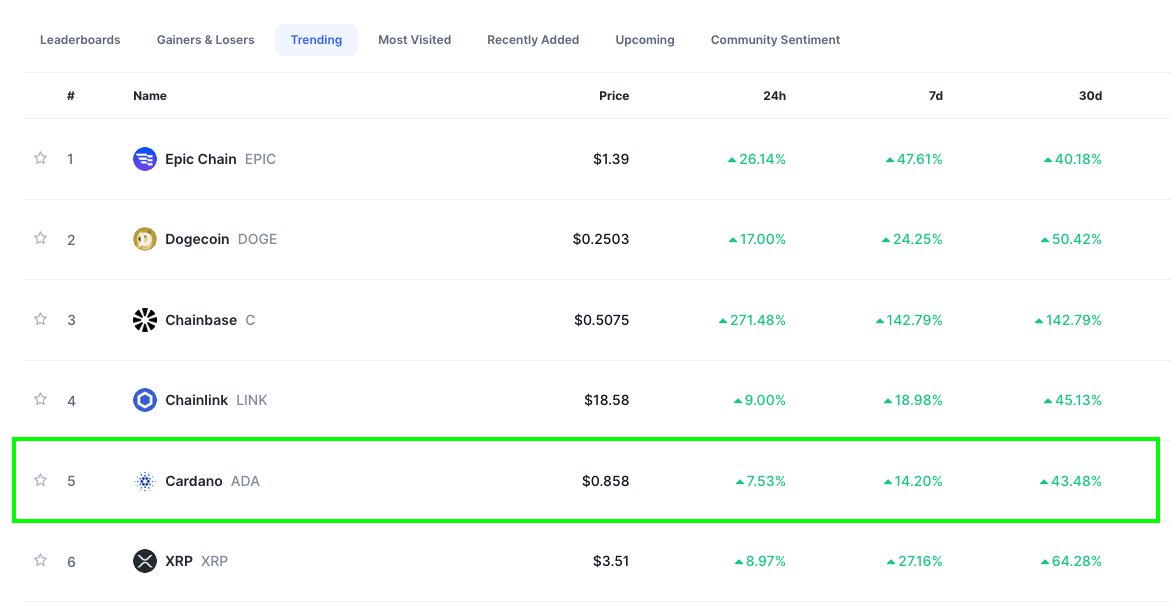
Task: Favorite Chainlink with its star
Action: (x=40, y=400)
